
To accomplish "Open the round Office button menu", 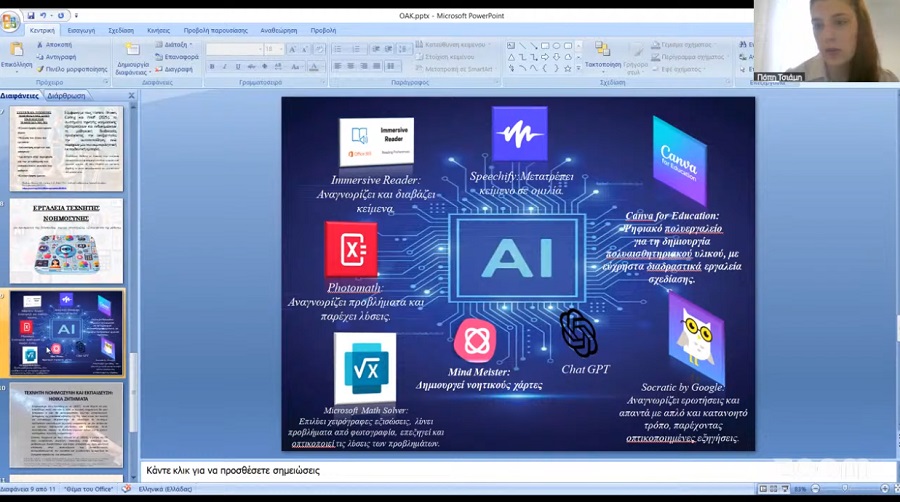I will [x=9, y=22].
